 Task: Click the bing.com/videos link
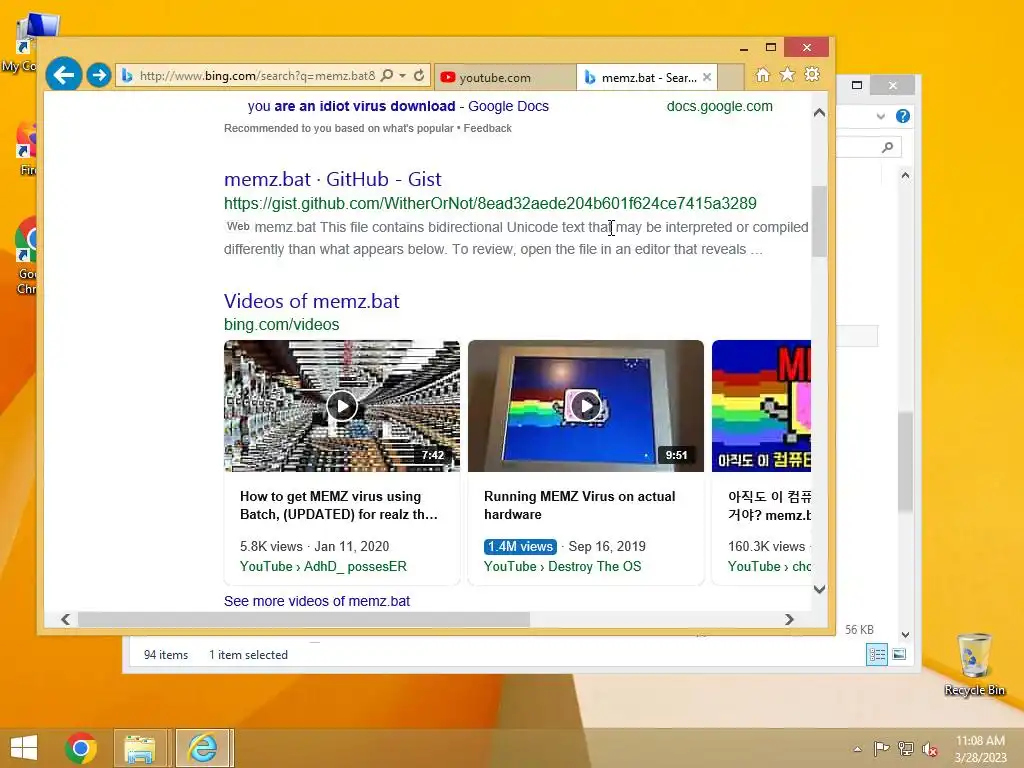[x=281, y=325]
